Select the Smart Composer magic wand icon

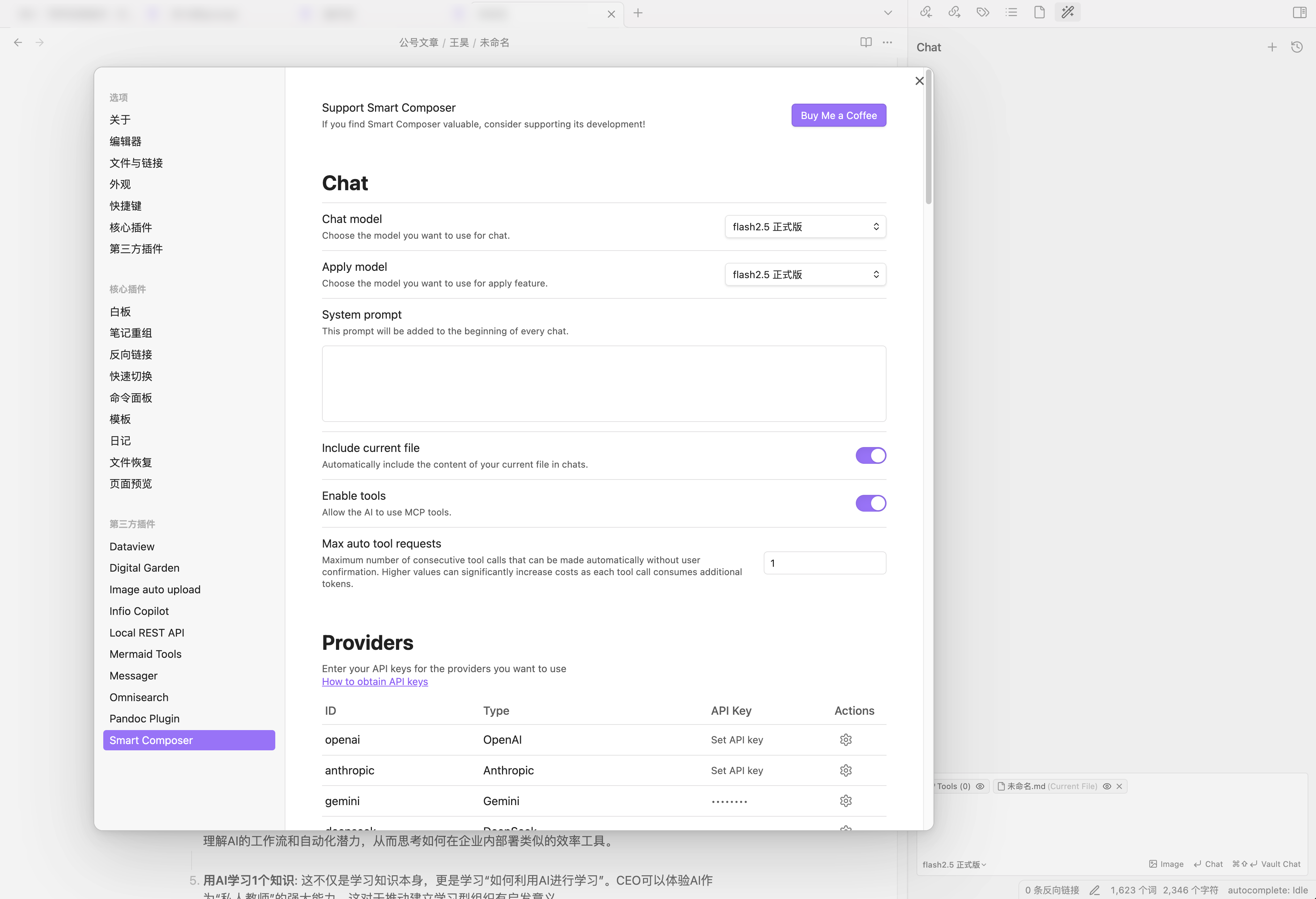coord(1067,12)
